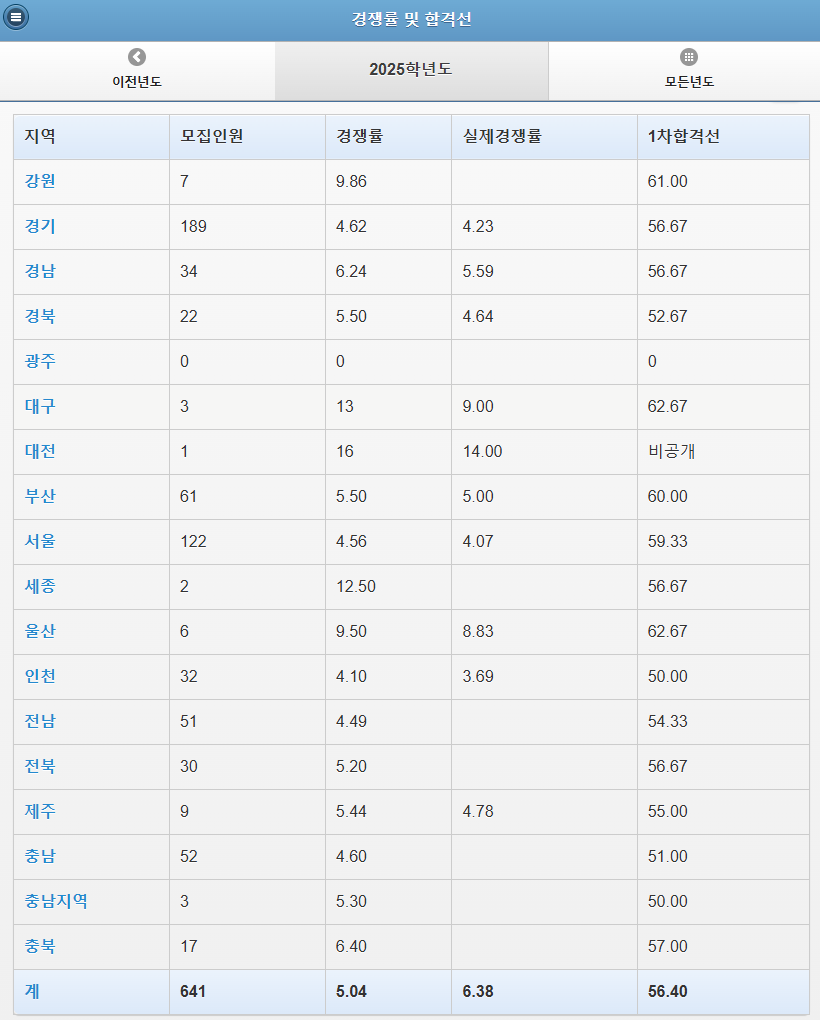820x1020 pixels.
Task: Click the 세종 region link
Action: (x=40, y=587)
